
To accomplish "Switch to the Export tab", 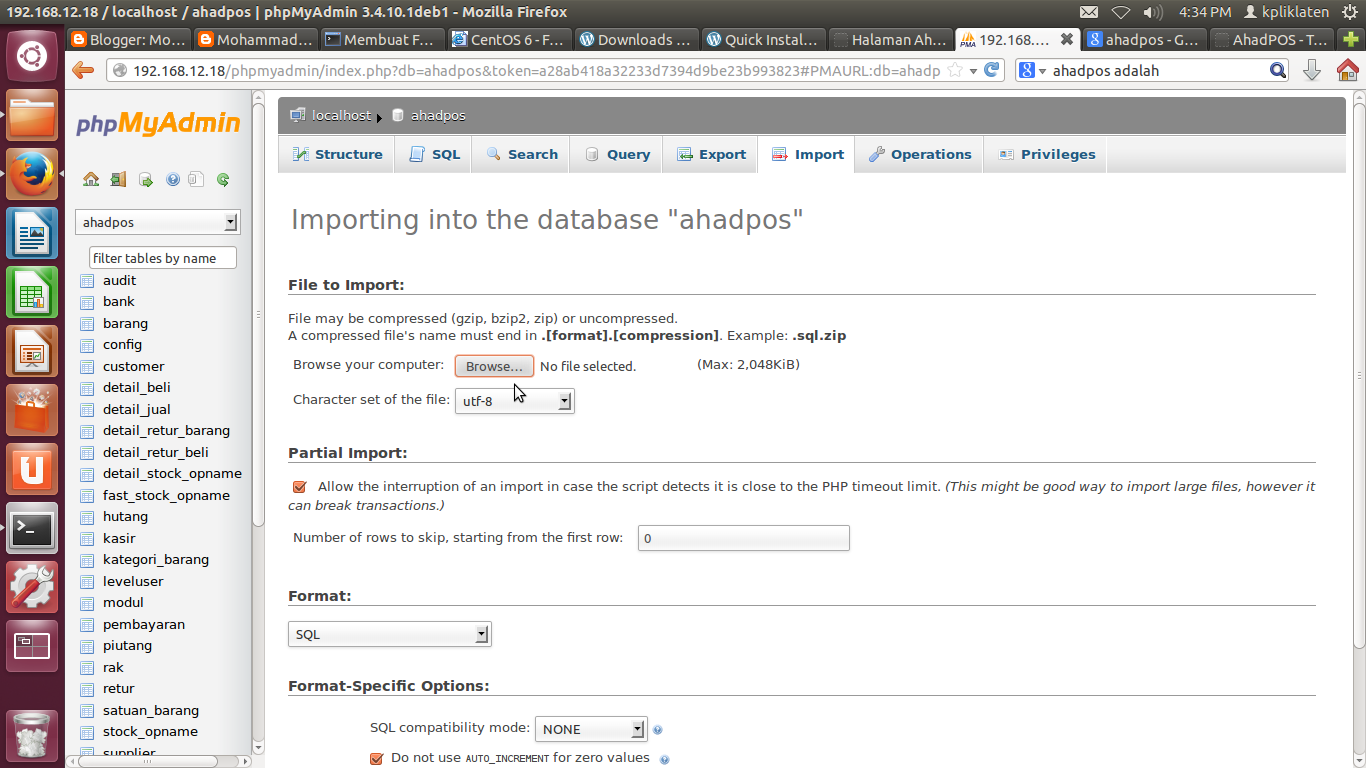I will (x=710, y=154).
